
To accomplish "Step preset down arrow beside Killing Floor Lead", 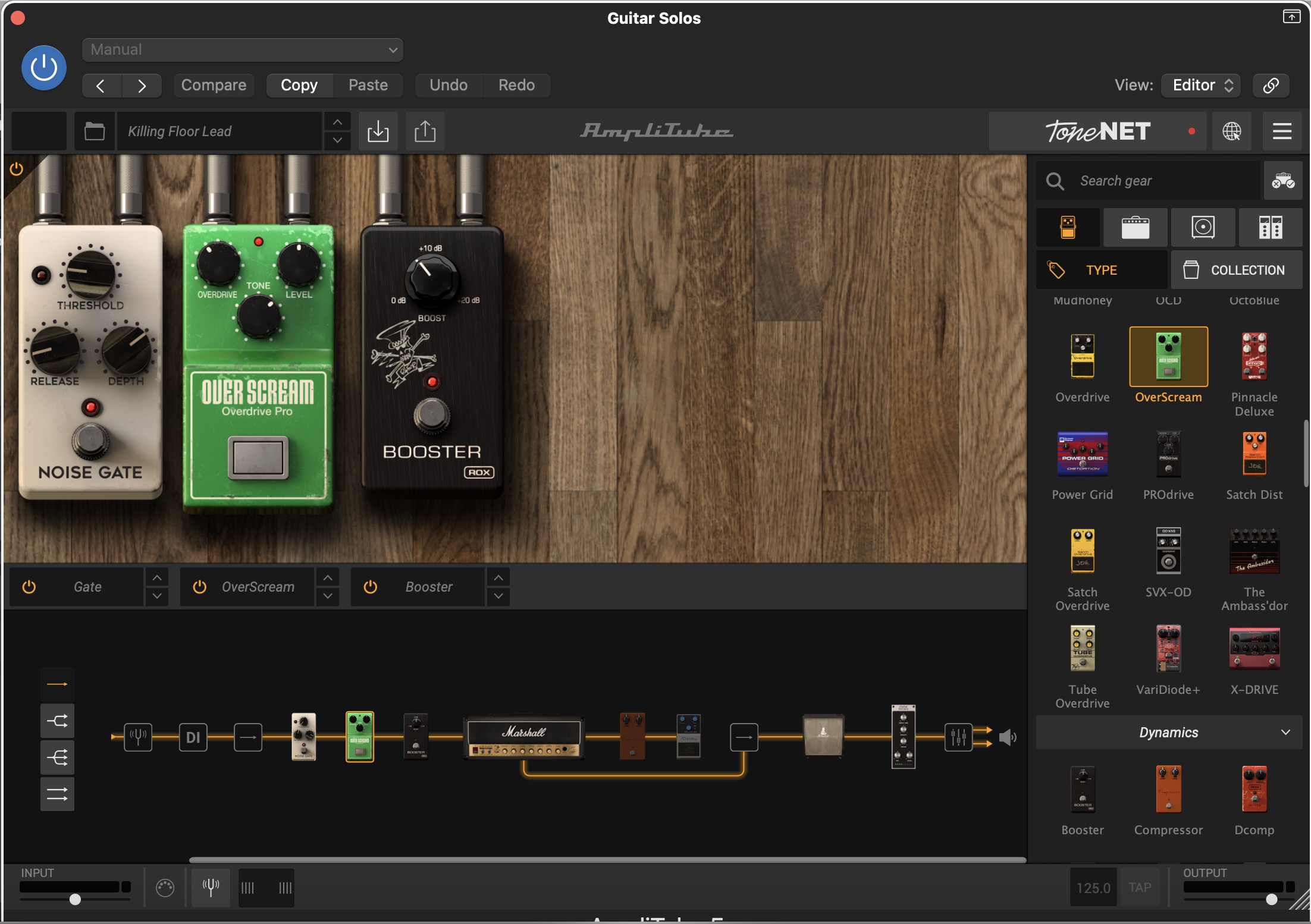I will 337,140.
